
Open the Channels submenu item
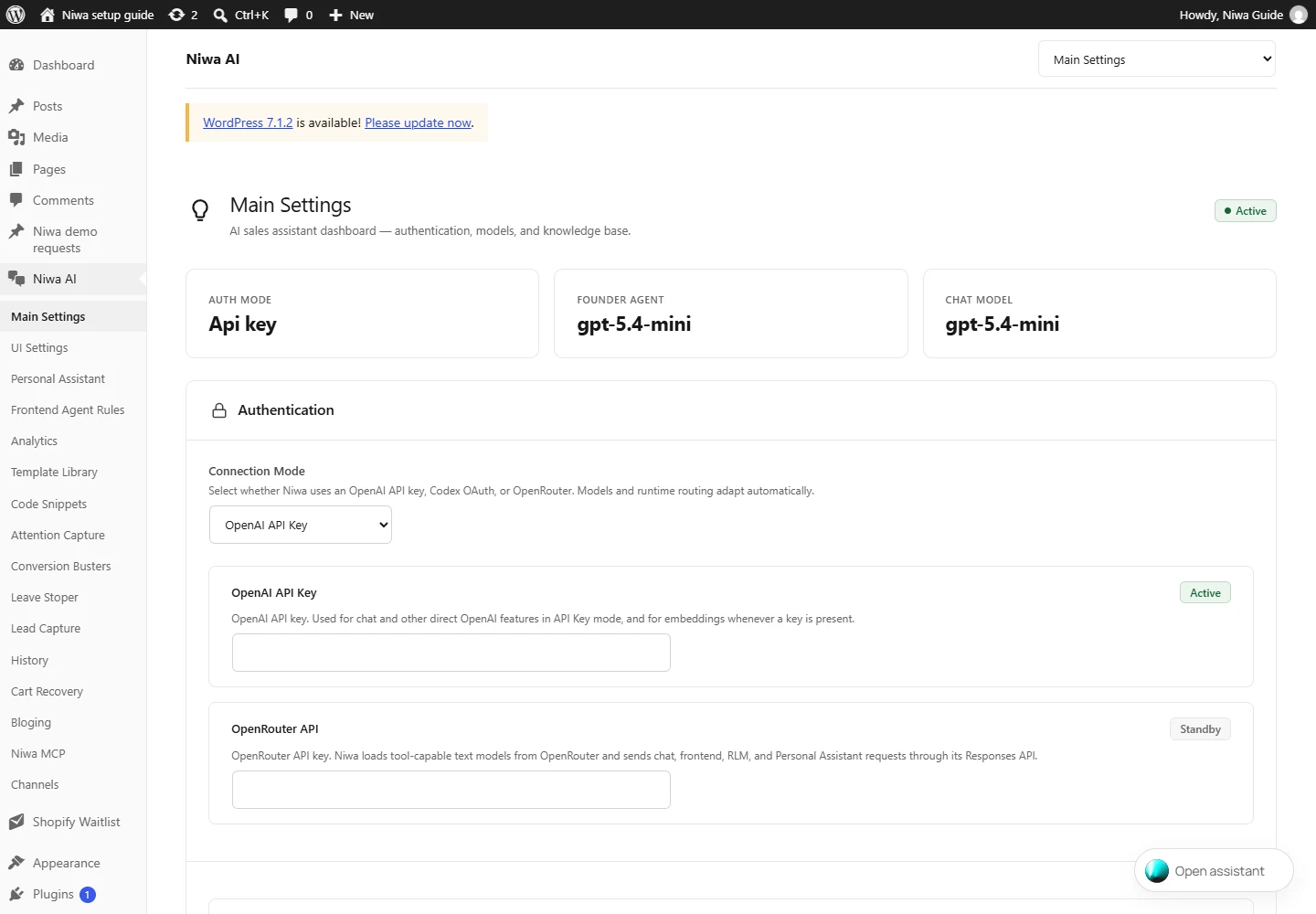[x=35, y=784]
